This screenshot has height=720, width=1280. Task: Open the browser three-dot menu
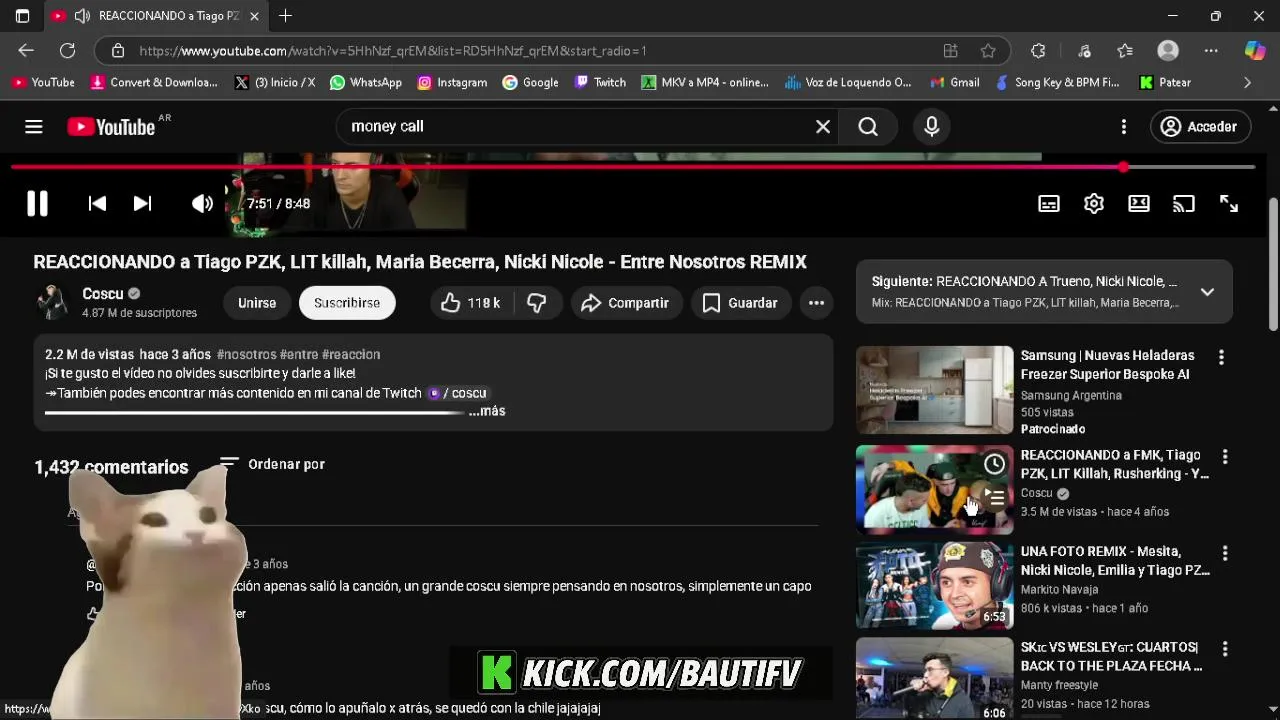click(1211, 50)
